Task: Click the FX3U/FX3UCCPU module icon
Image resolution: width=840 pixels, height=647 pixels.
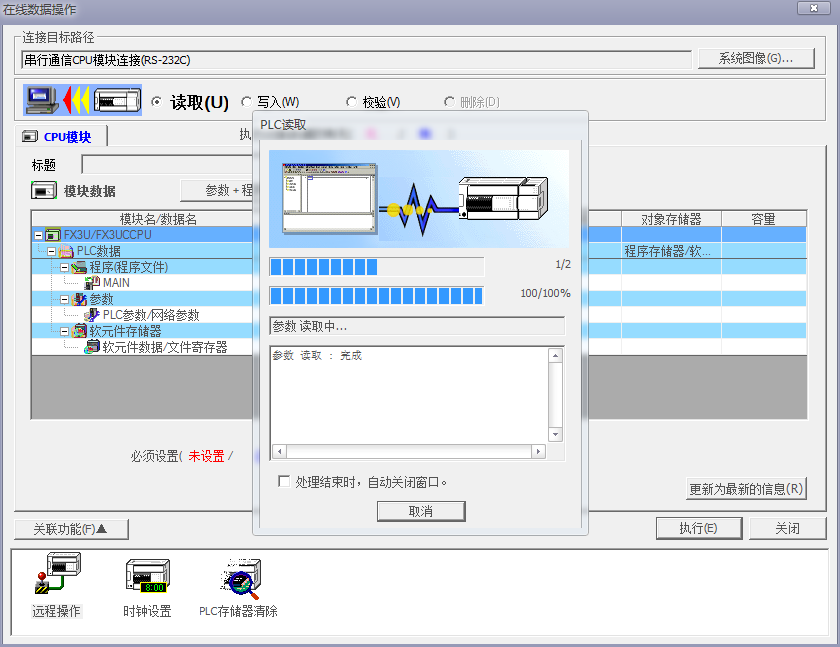Action: [53, 235]
